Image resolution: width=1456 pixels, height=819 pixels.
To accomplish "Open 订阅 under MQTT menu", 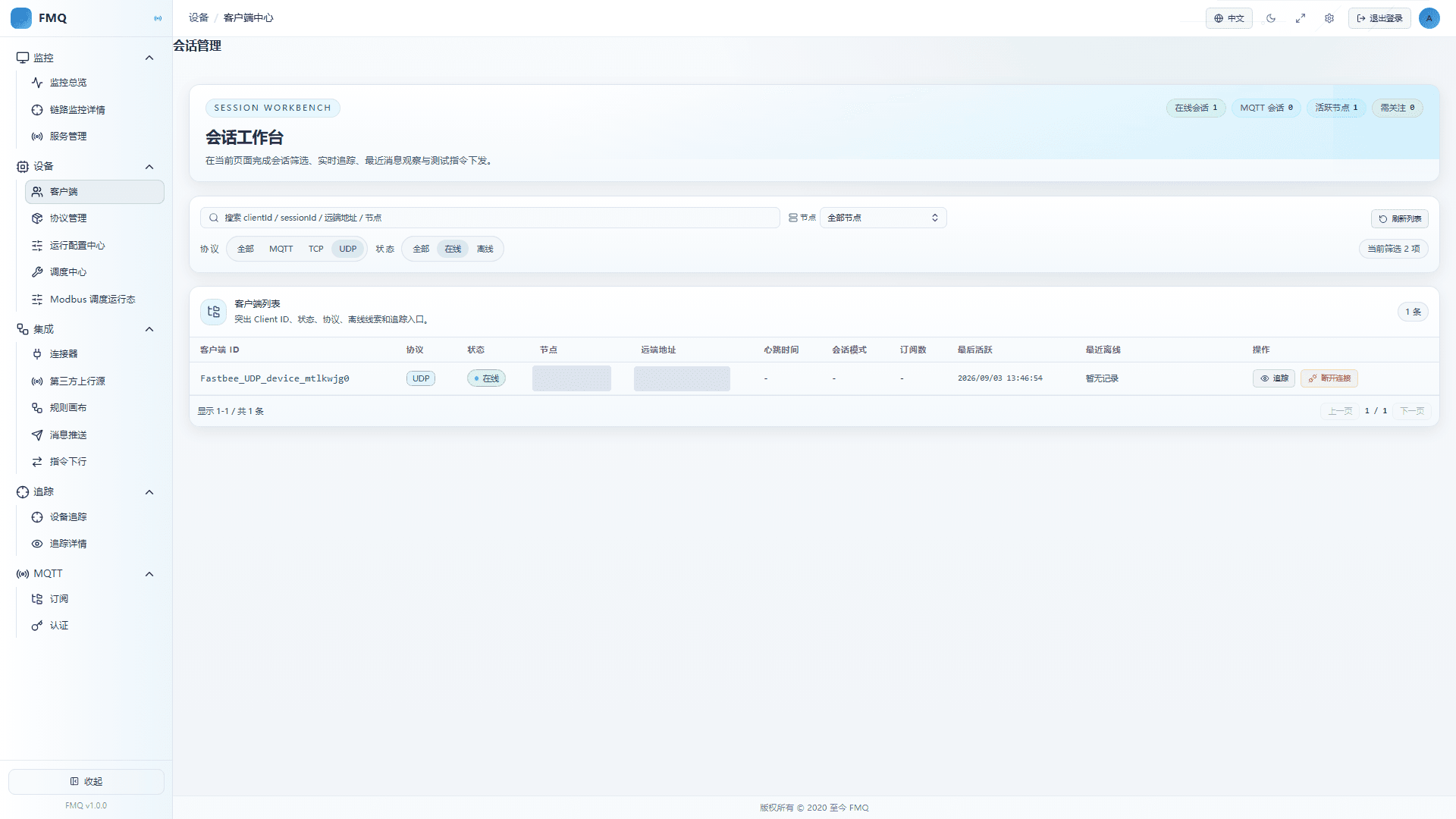I will [x=94, y=599].
